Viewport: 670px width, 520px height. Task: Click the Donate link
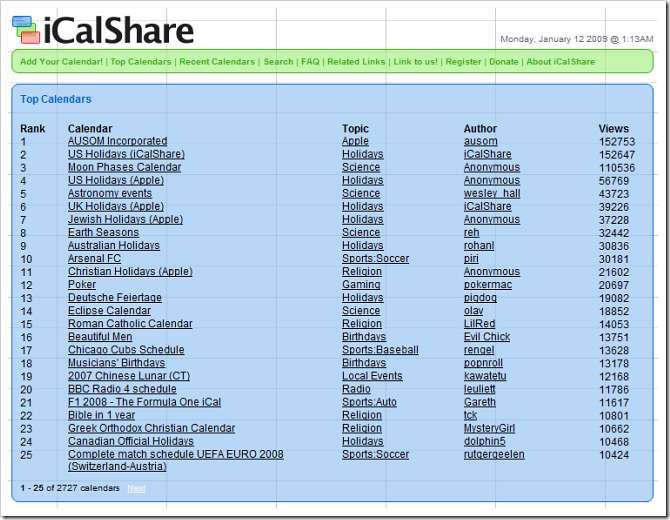[503, 62]
